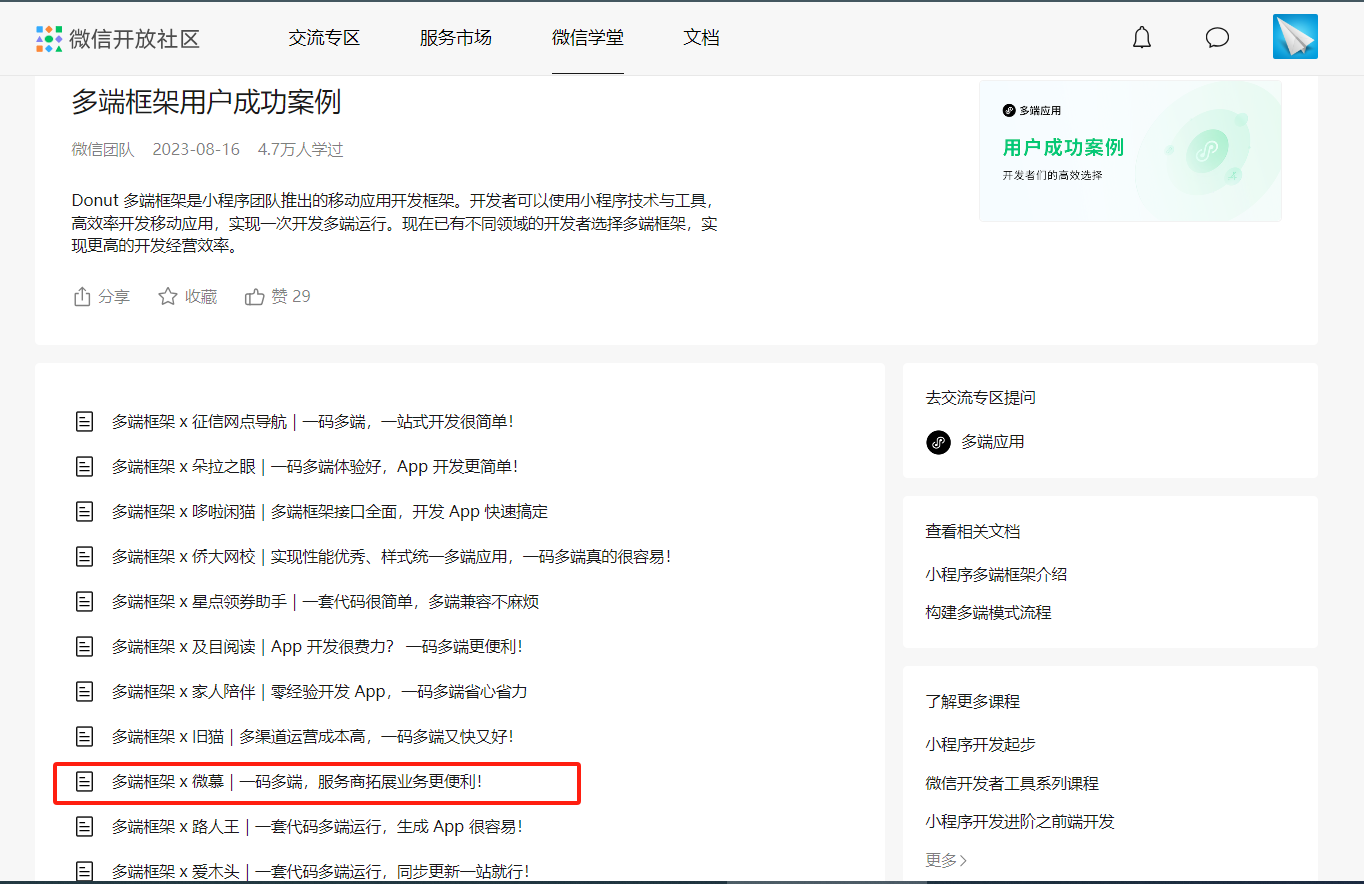The height and width of the screenshot is (884, 1364).
Task: Open article 多端框架 x 侨大网校
Action: tap(391, 557)
